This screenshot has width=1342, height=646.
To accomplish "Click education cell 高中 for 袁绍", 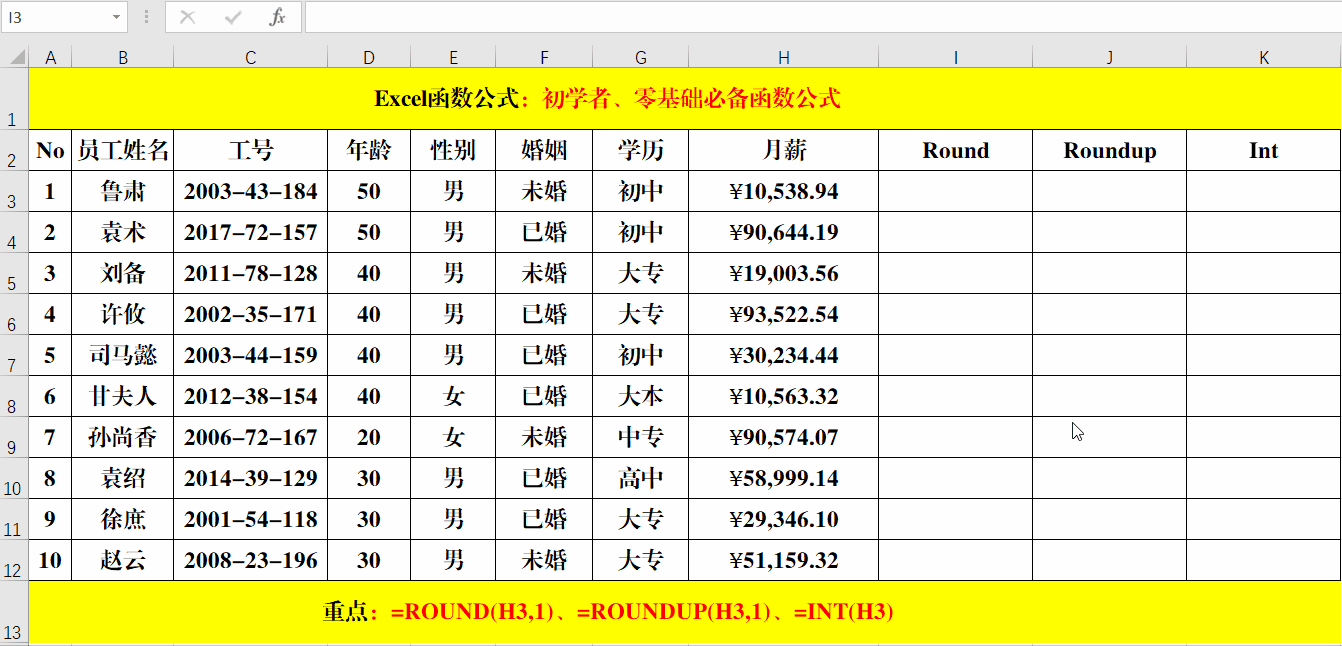I will click(641, 478).
